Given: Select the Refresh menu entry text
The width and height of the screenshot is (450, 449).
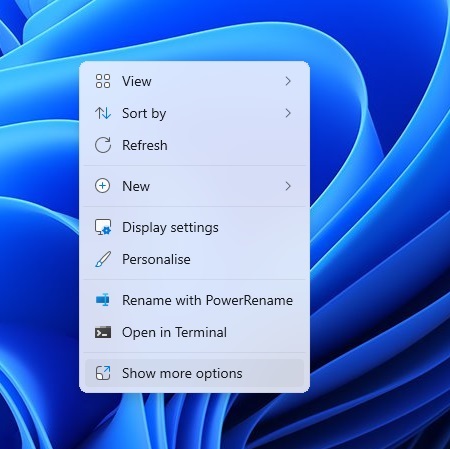Looking at the screenshot, I should pos(145,145).
